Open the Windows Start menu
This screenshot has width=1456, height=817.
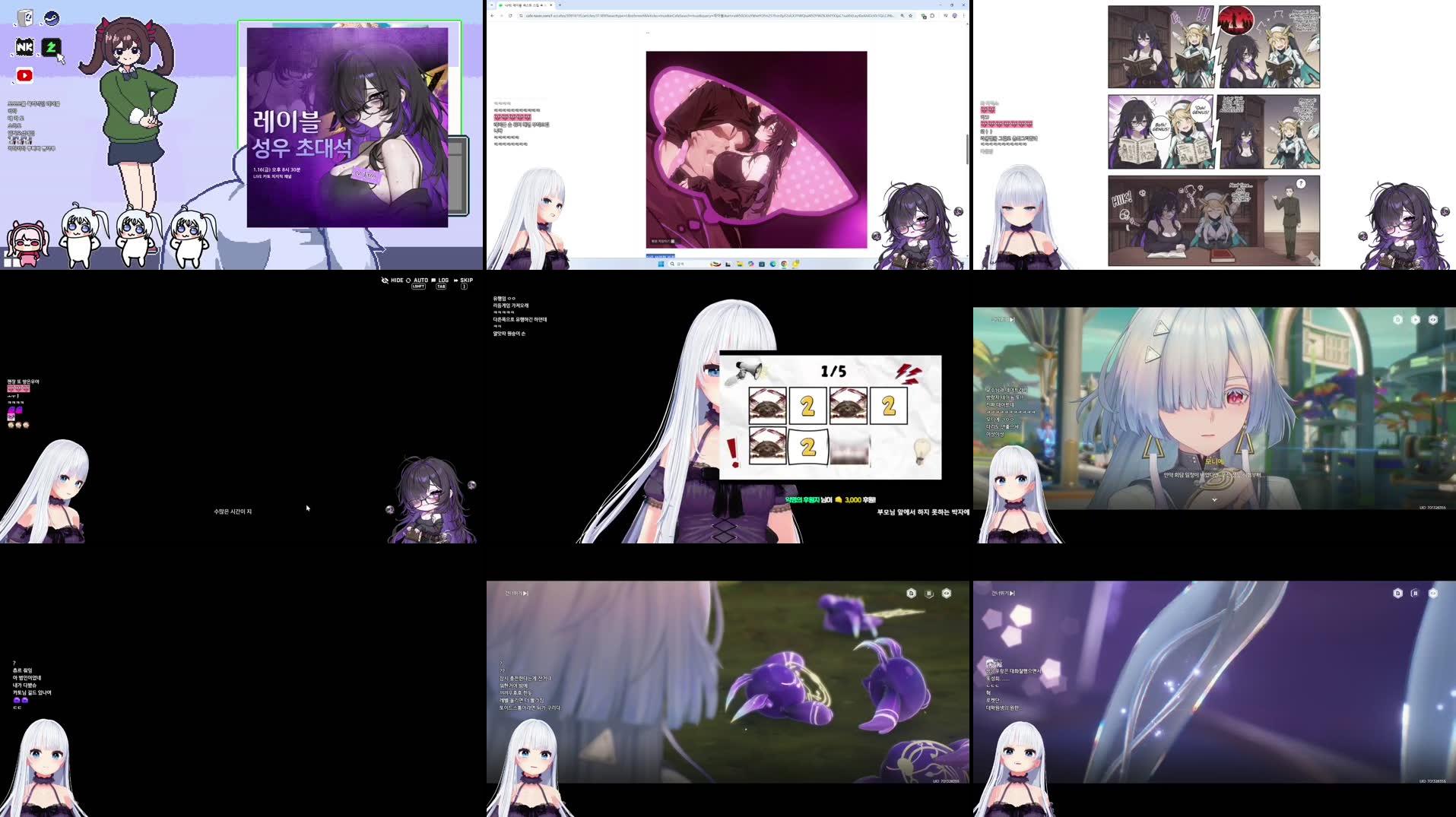point(661,265)
